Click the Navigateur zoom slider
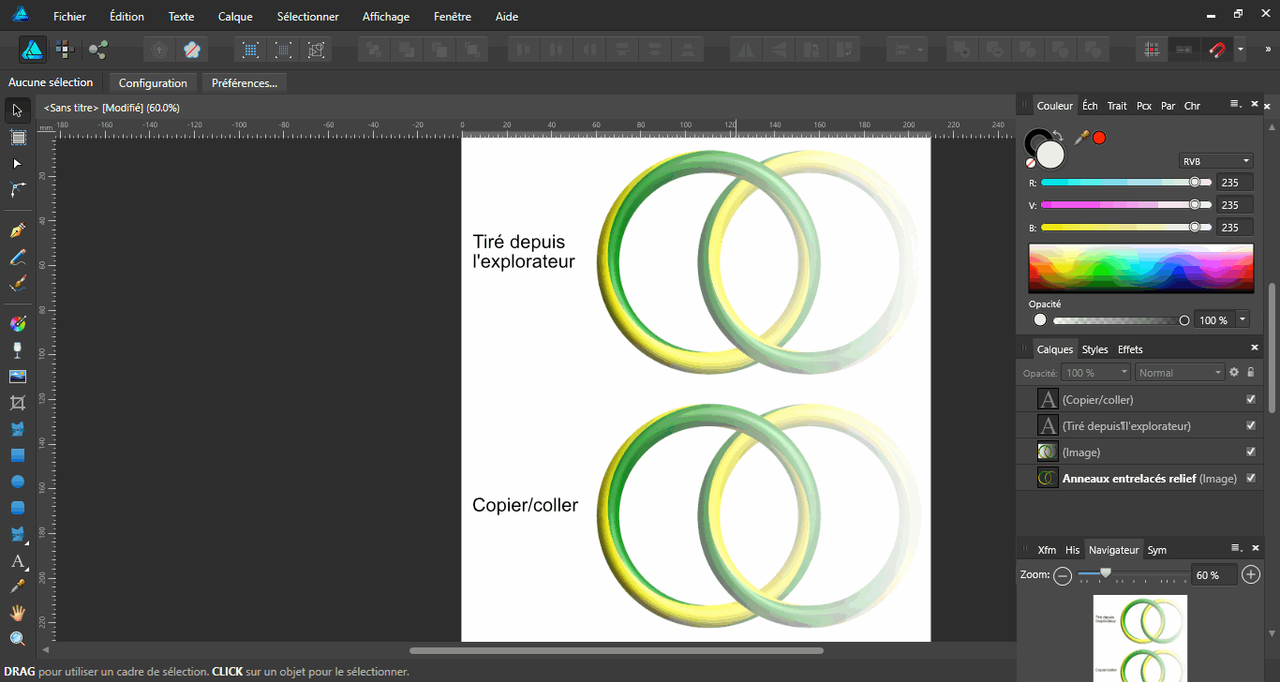Image resolution: width=1280 pixels, height=682 pixels. point(1133,575)
